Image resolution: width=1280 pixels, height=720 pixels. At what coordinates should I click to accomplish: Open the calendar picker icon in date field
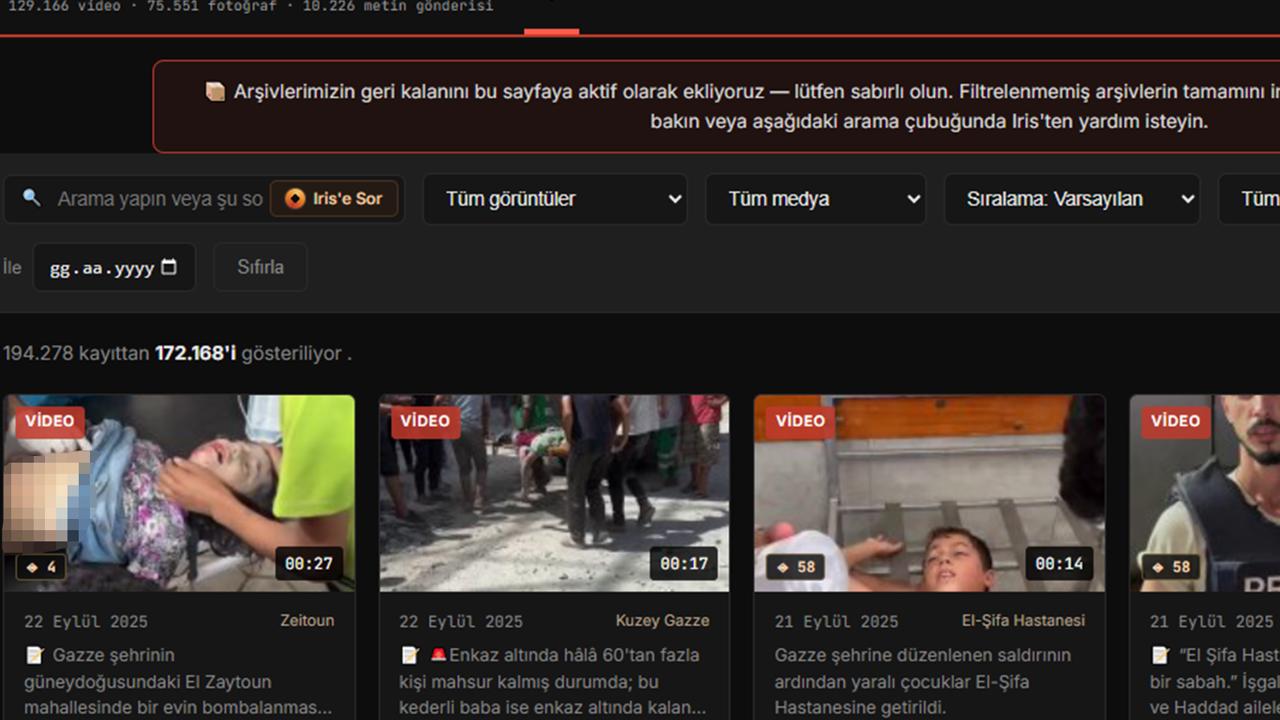[x=169, y=267]
